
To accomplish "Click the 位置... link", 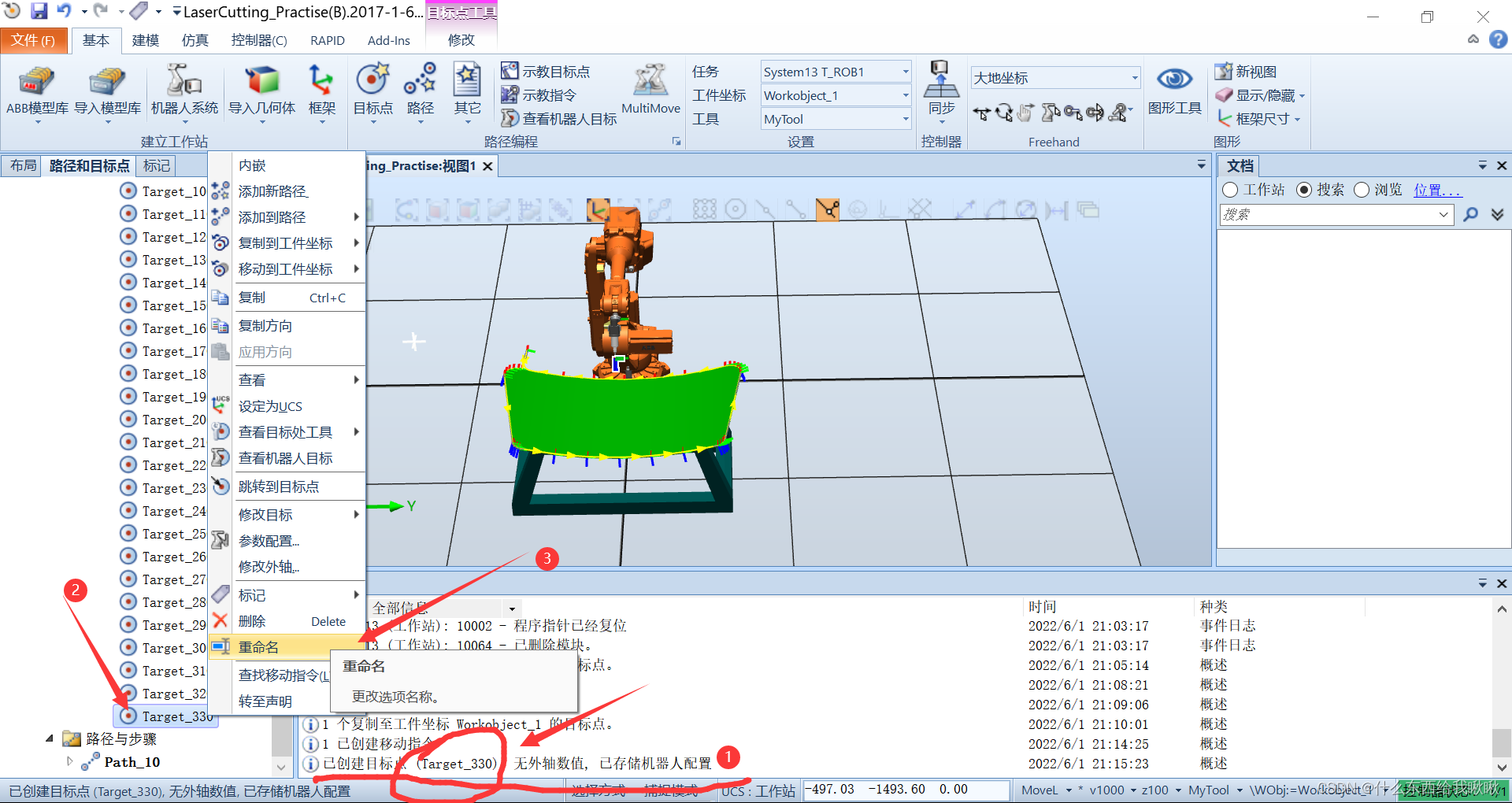I will tap(1437, 190).
